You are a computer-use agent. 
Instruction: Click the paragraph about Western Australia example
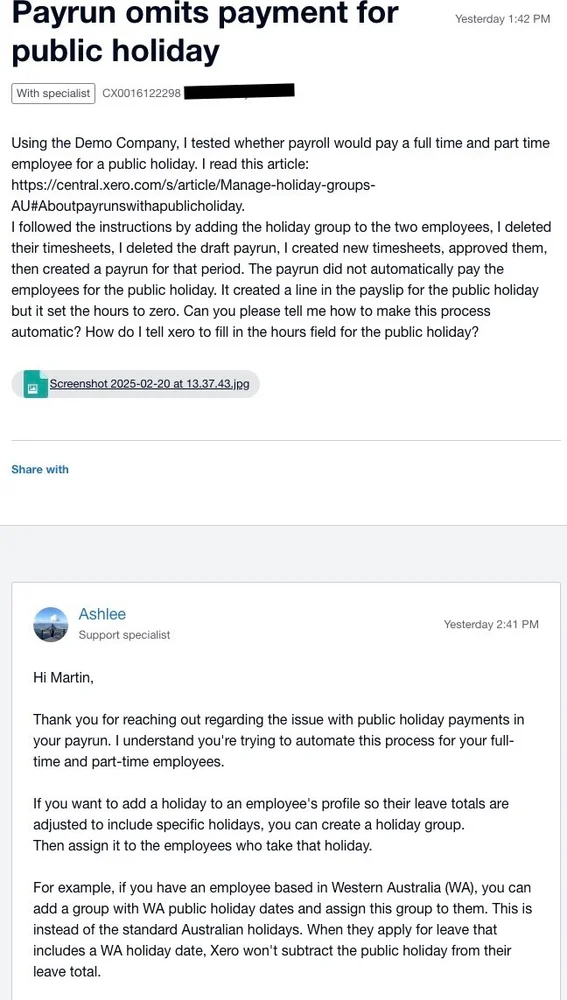(283, 930)
